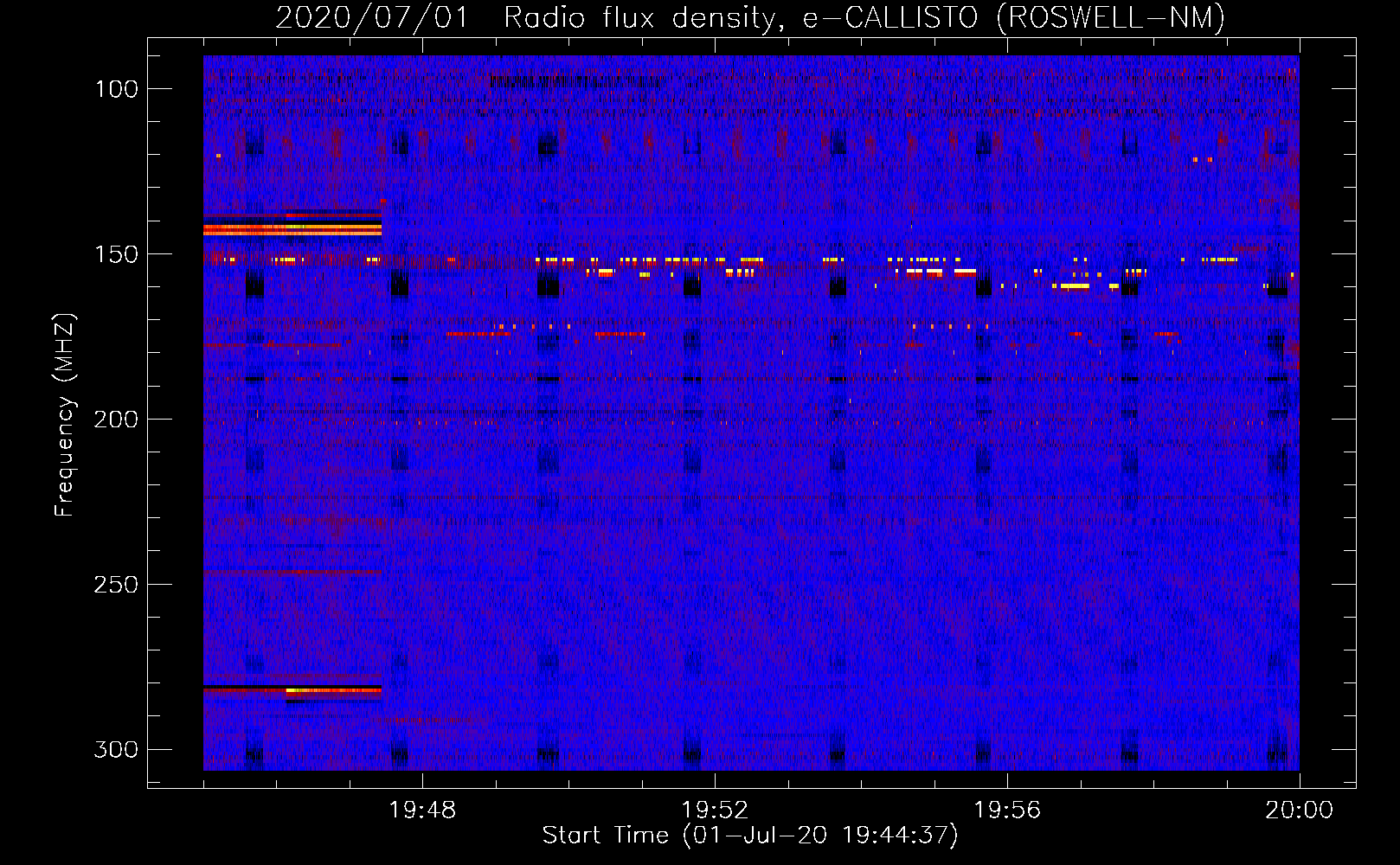Select the 19:56 time tick label
This screenshot has width=1400, height=865.
[1007, 811]
